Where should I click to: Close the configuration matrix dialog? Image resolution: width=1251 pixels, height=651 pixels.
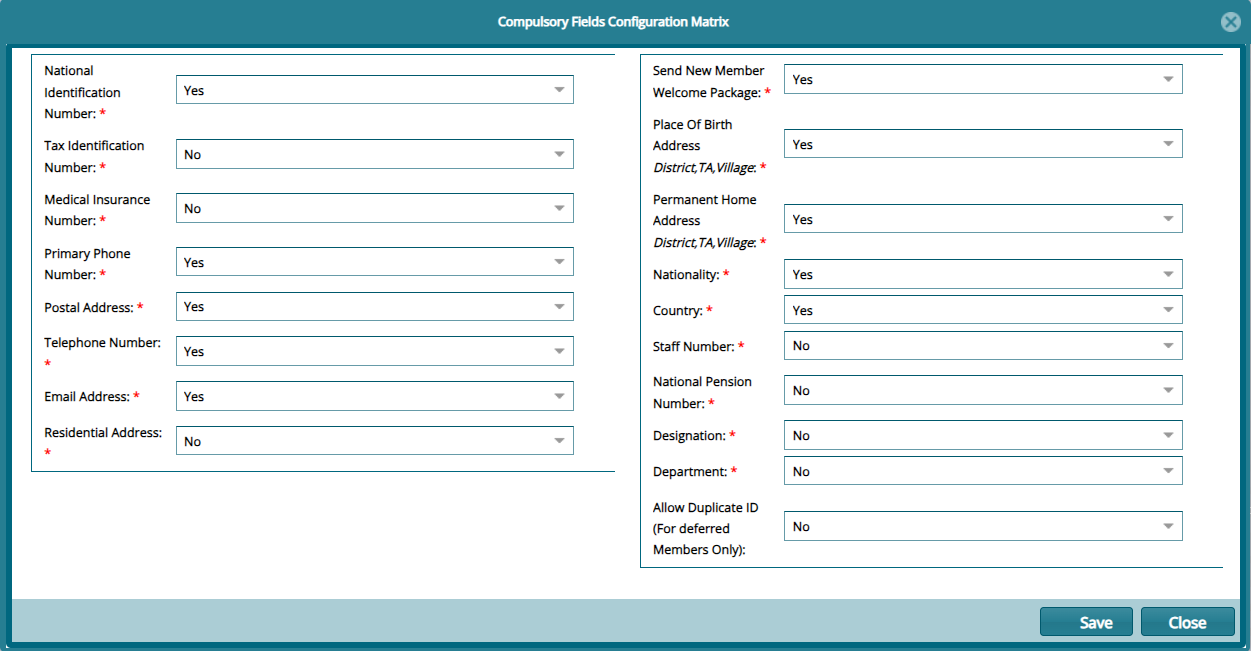click(x=1187, y=621)
